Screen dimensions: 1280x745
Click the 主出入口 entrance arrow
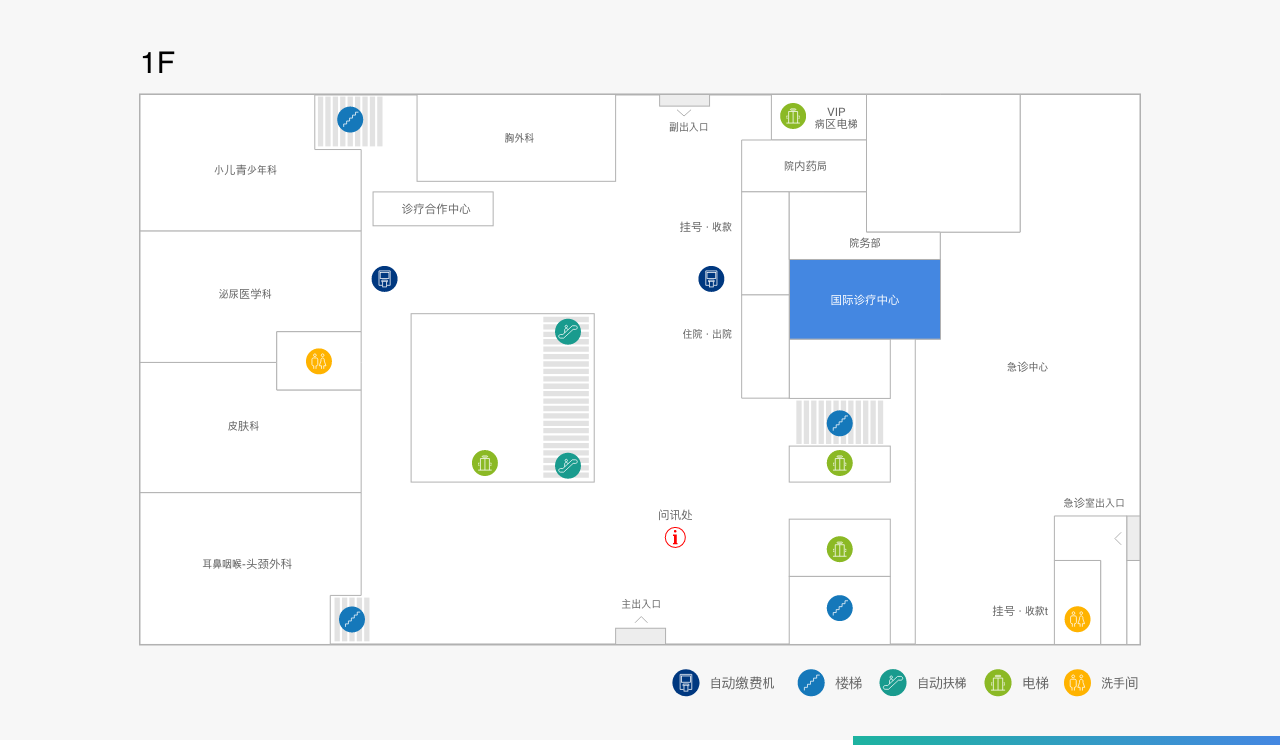(641, 620)
